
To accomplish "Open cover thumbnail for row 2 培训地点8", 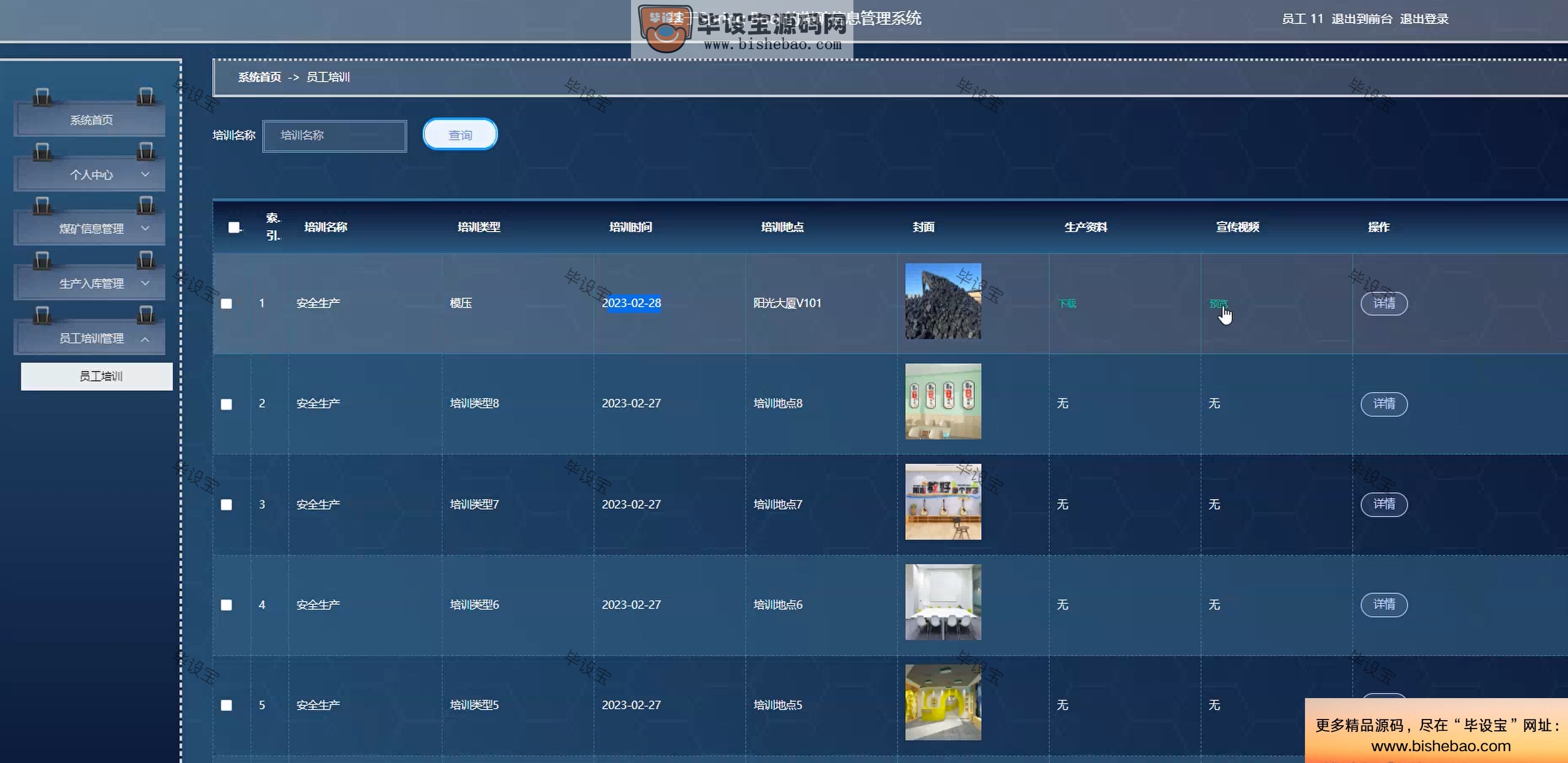I will point(943,402).
